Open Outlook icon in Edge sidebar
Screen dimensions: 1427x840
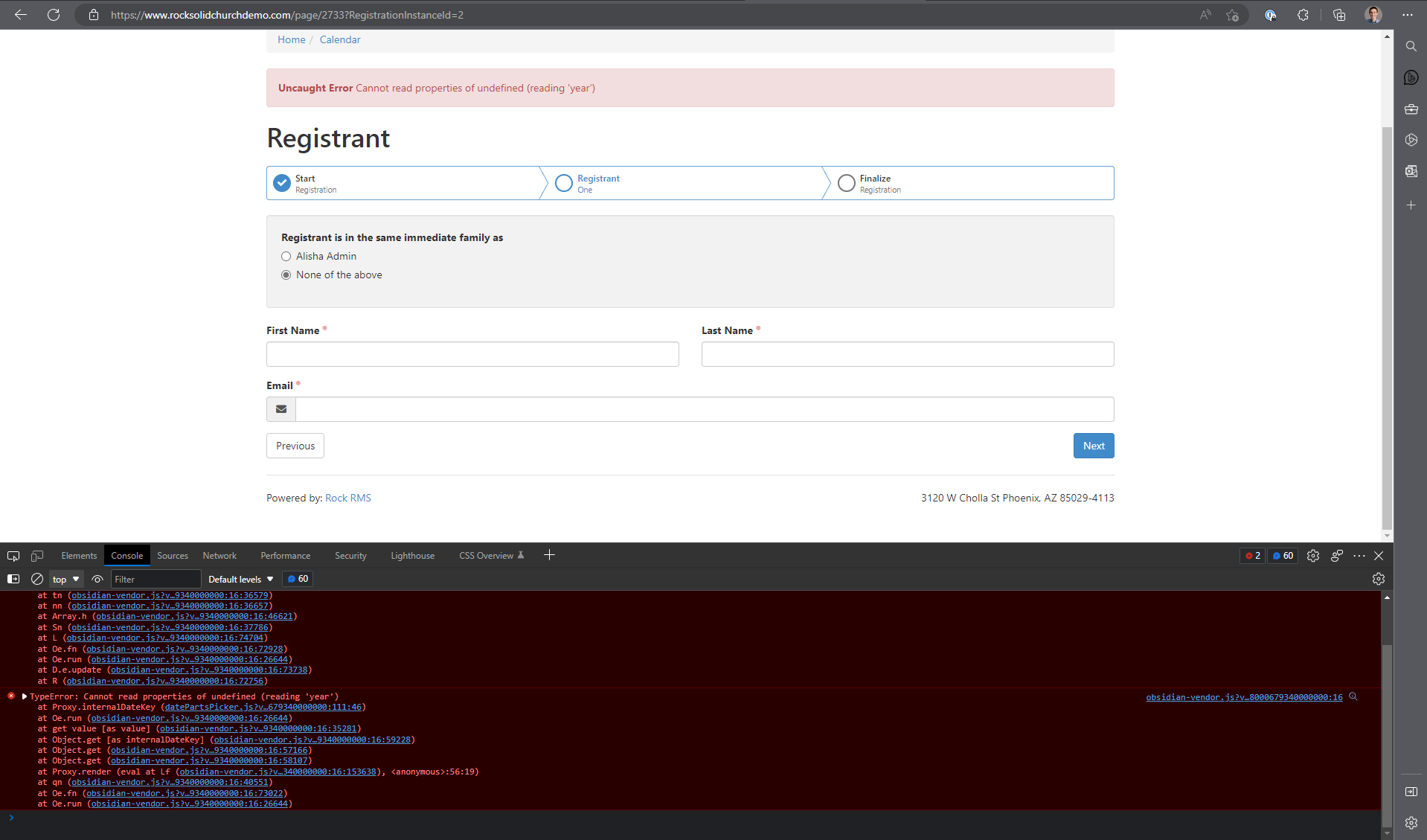coord(1411,171)
